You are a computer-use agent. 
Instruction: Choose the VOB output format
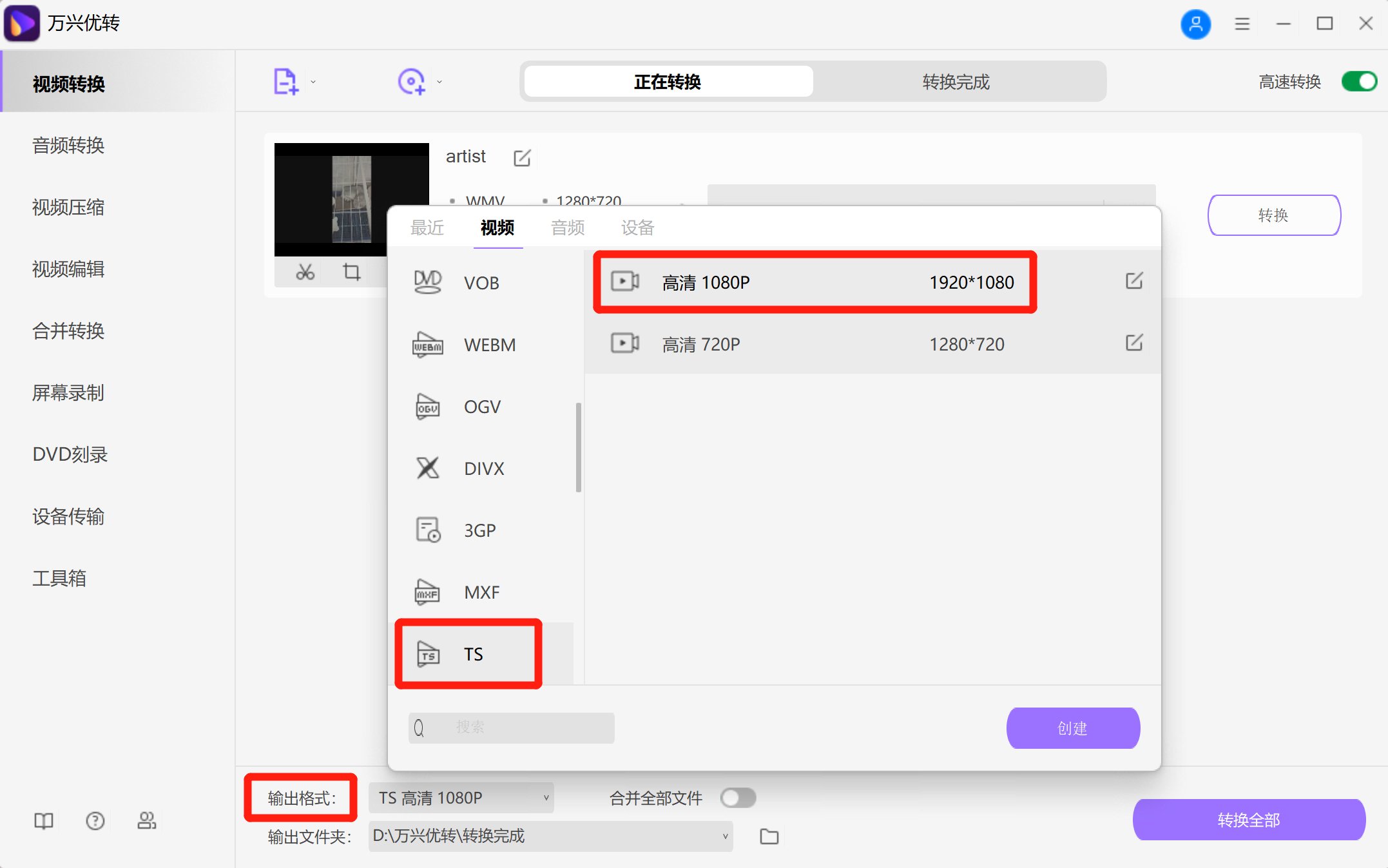[x=481, y=282]
